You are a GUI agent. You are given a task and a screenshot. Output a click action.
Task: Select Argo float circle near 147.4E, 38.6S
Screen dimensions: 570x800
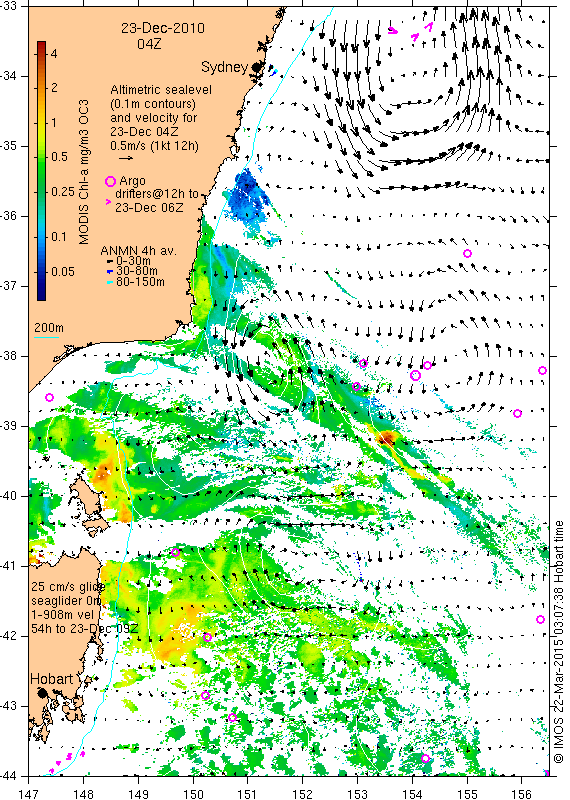49,397
